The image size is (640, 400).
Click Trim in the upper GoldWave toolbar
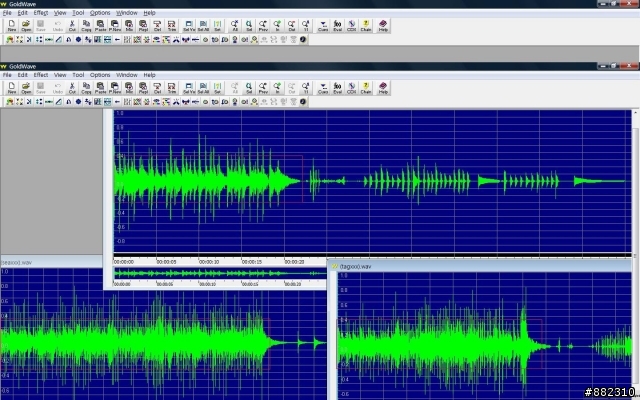coord(171,25)
